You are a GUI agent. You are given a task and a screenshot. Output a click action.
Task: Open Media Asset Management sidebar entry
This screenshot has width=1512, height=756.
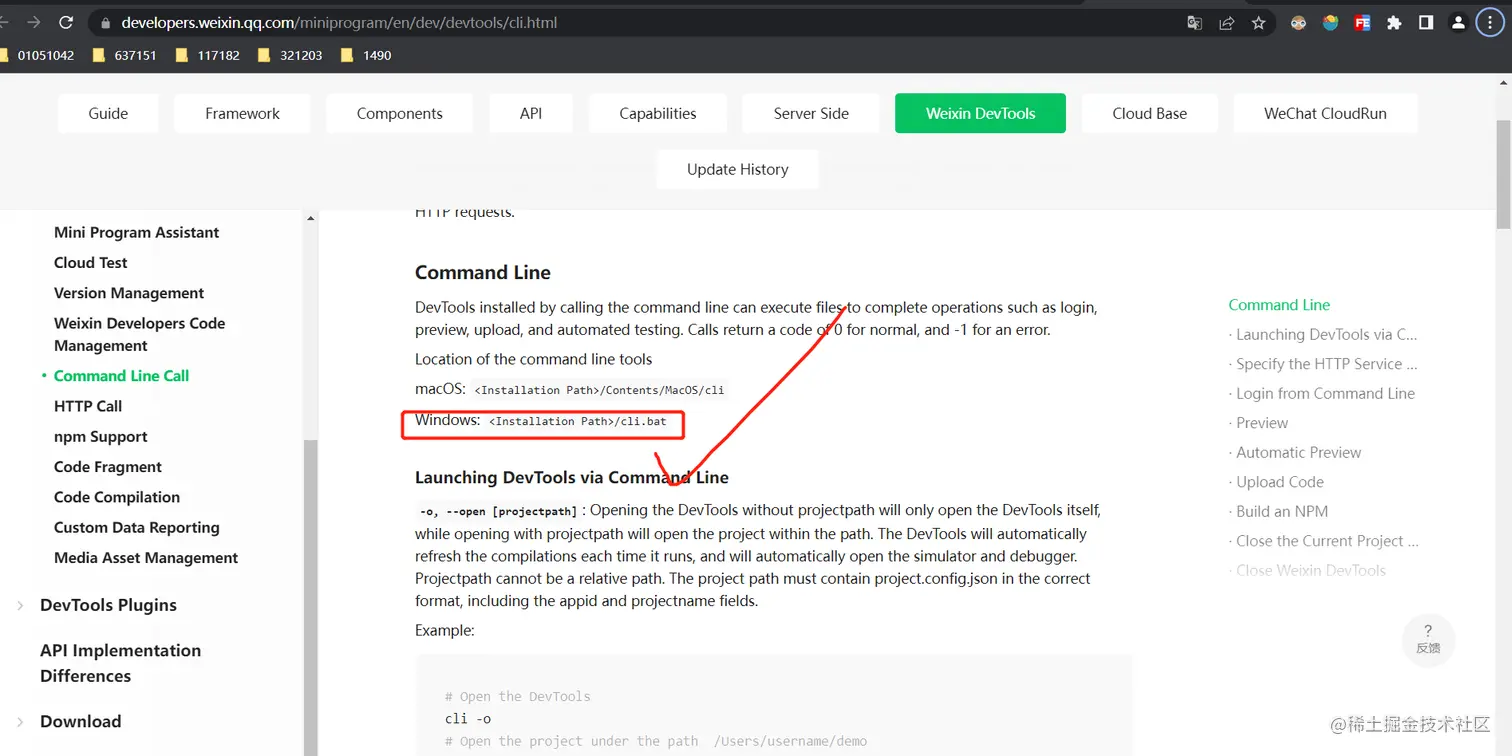[146, 558]
